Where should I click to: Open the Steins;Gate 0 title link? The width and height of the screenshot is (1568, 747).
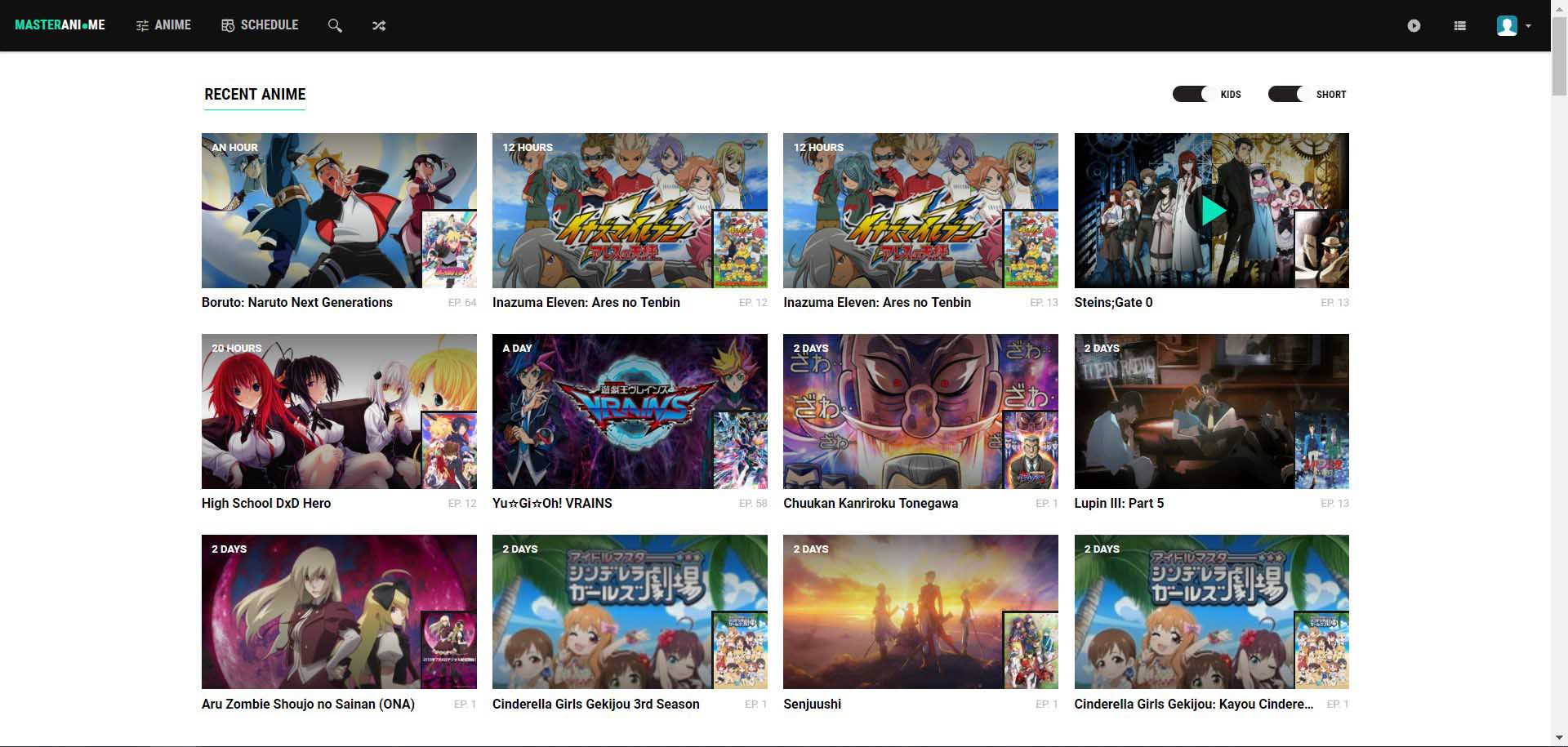(1113, 302)
